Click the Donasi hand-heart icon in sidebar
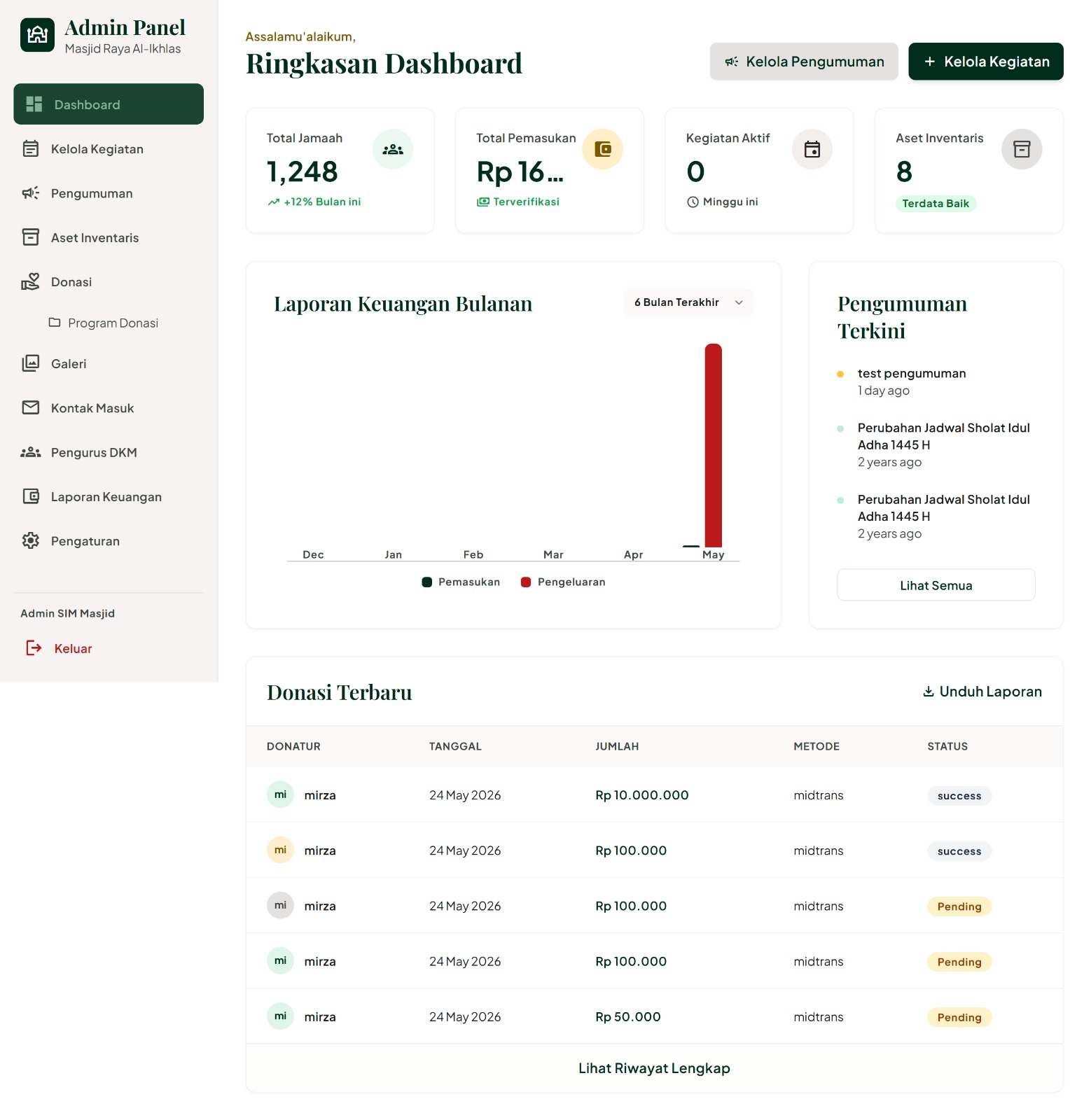 click(x=31, y=282)
